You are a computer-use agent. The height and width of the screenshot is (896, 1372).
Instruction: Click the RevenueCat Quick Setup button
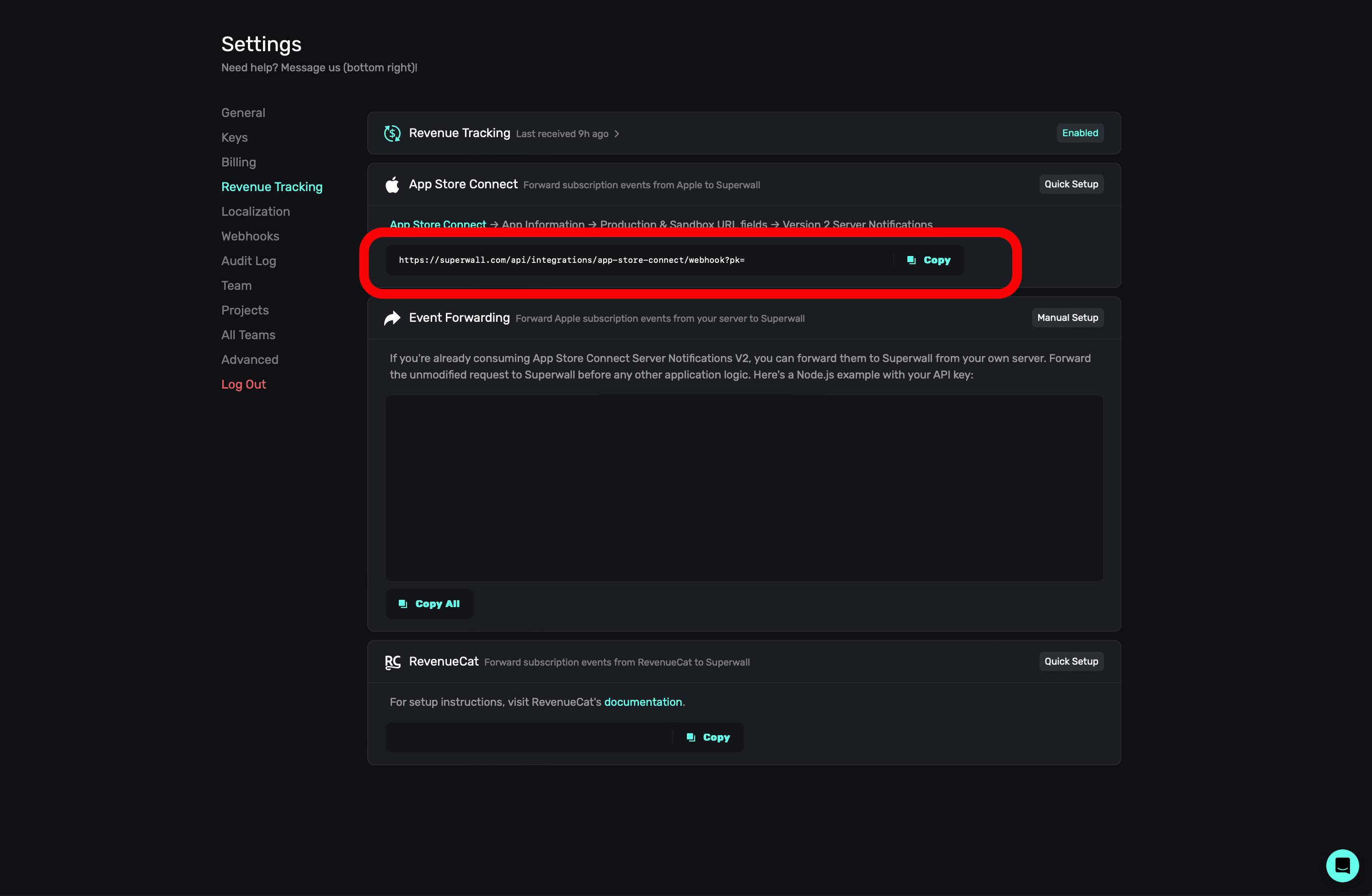click(x=1071, y=661)
